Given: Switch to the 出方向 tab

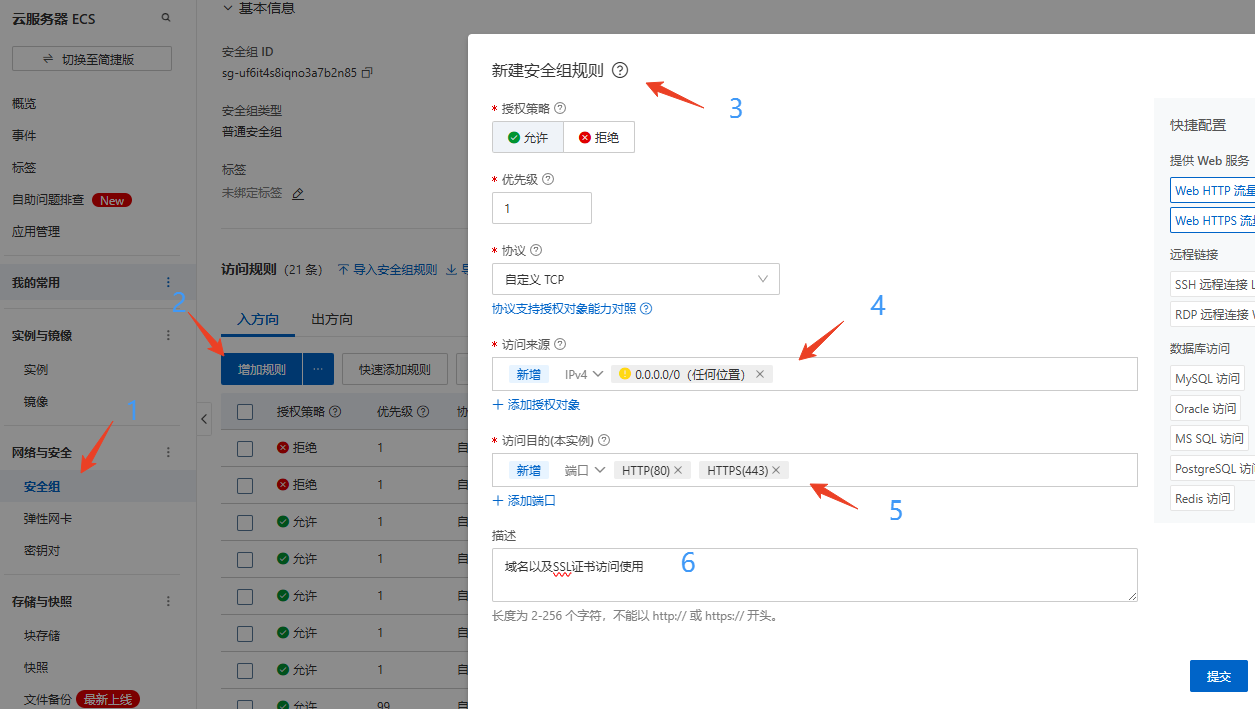Looking at the screenshot, I should coord(331,318).
